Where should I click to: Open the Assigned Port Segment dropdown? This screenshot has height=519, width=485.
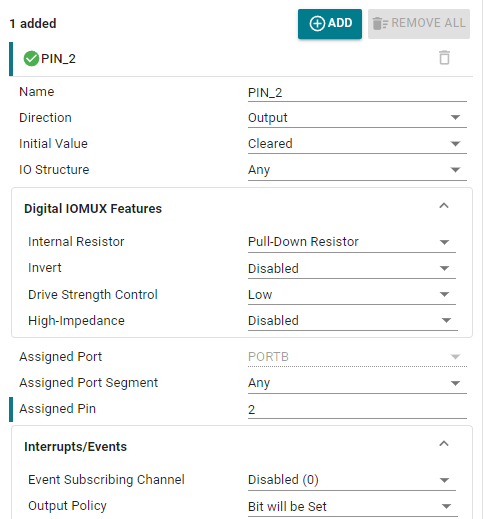tap(357, 383)
